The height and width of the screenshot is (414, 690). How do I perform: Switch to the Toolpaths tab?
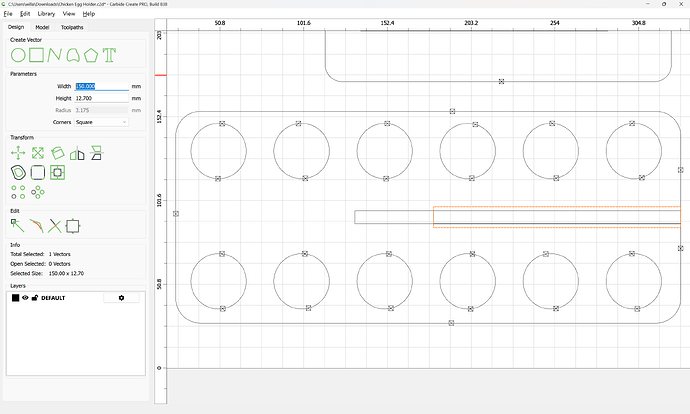coord(72,27)
